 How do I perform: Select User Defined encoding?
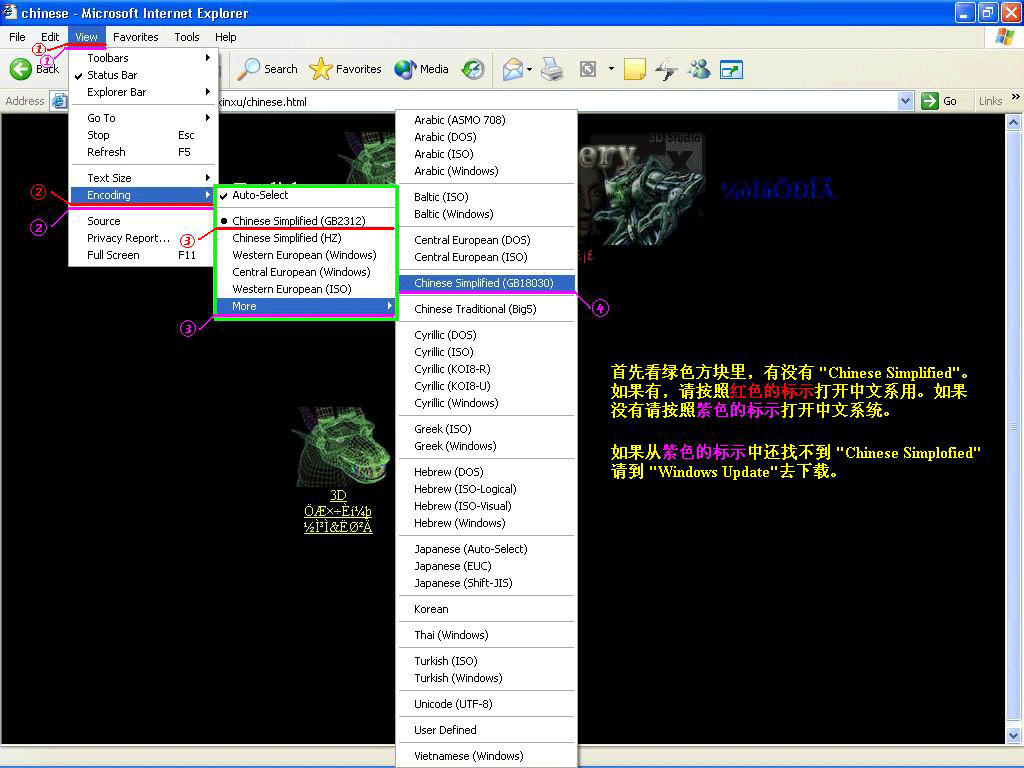[487, 730]
